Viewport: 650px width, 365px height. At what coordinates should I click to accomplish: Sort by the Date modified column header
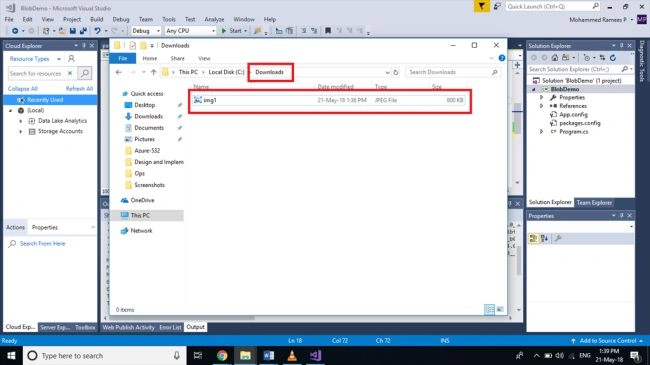[335, 87]
